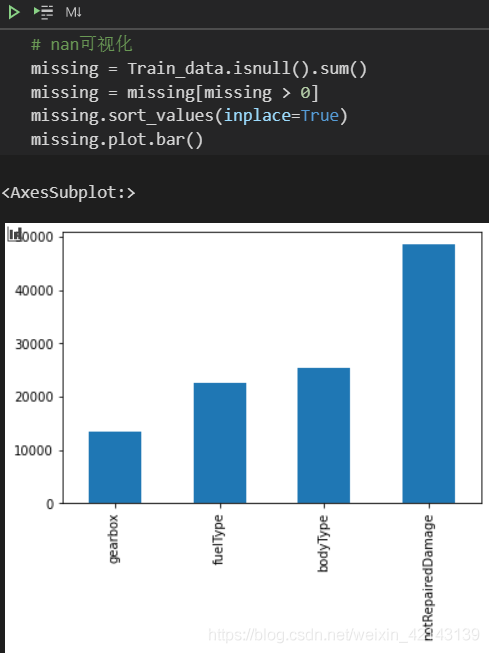Click the Train_data.isnull().sum() code line
This screenshot has height=653, width=489.
(199, 68)
